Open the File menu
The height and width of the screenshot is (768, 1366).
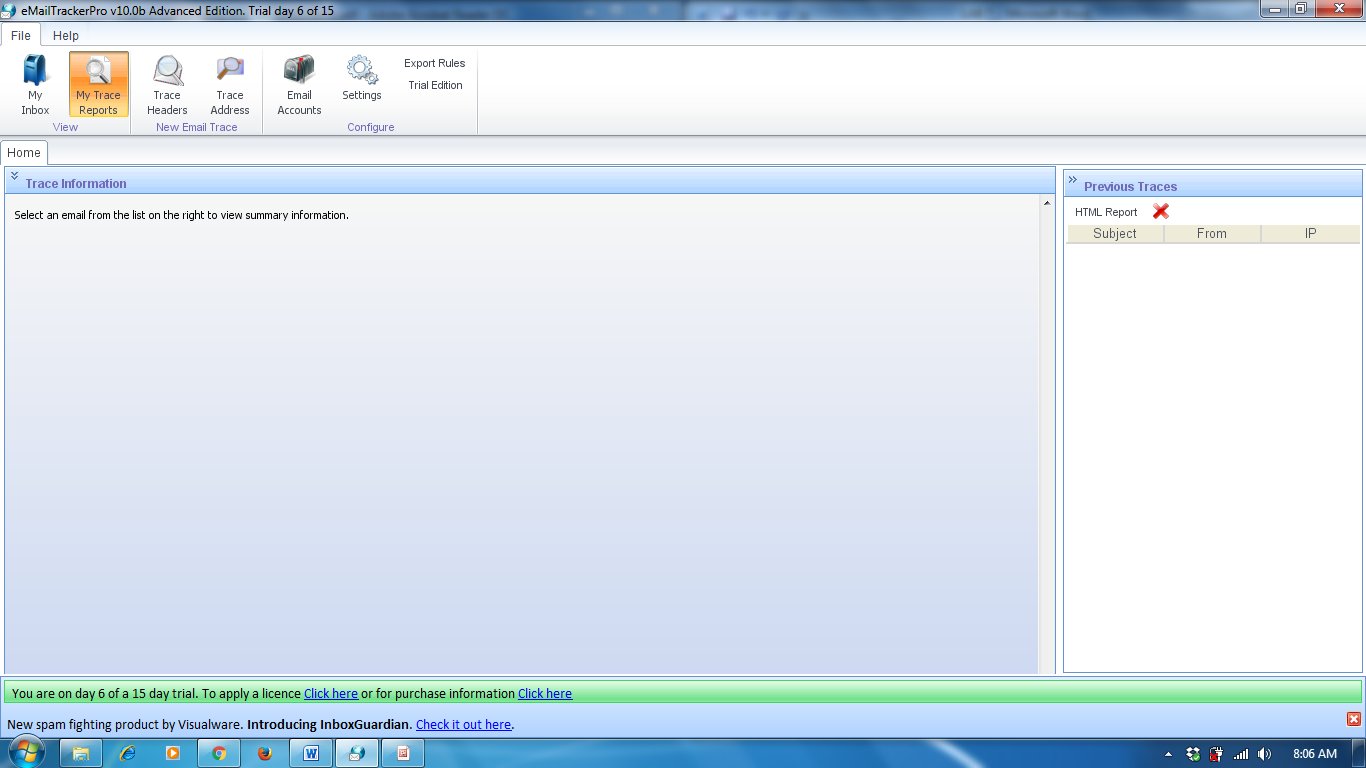tap(20, 34)
